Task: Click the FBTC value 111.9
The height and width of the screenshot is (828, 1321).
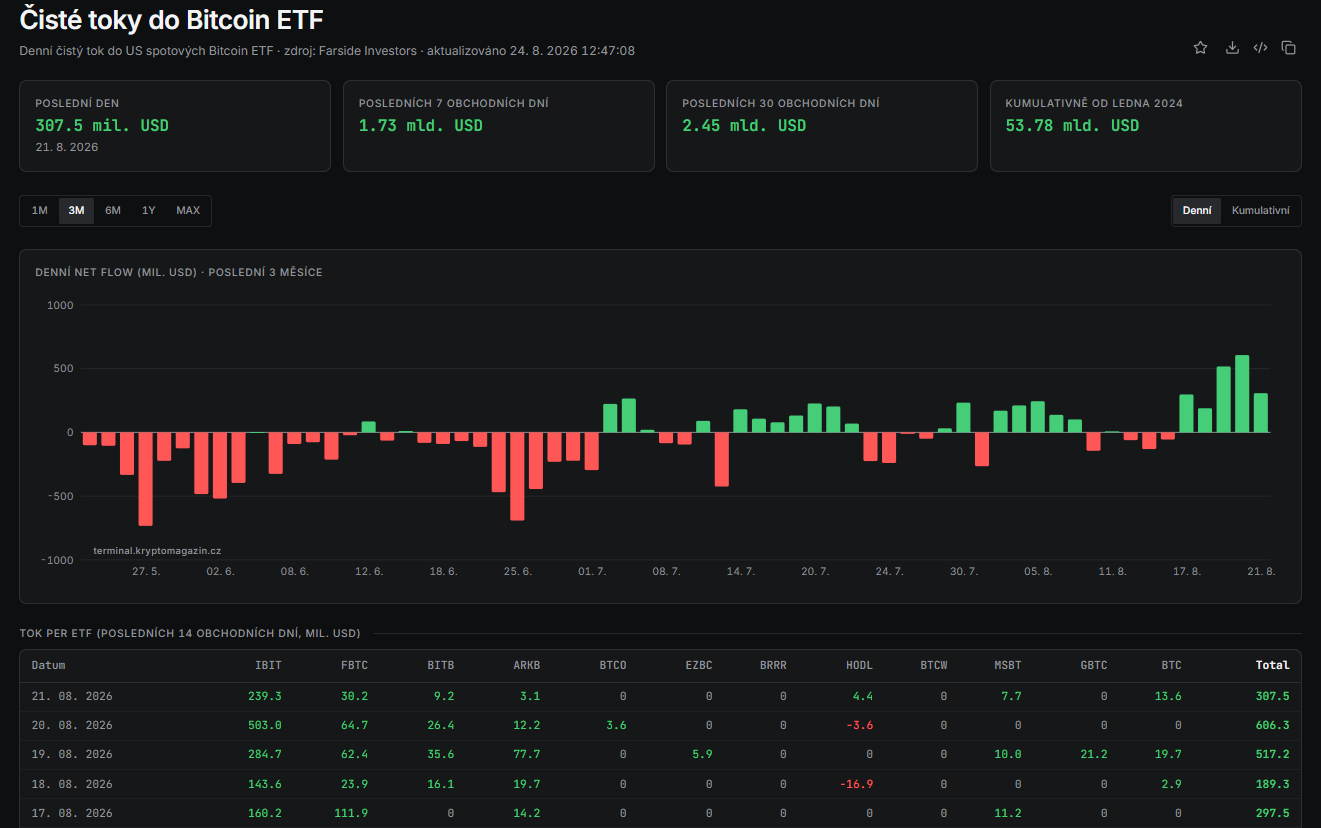Action: [352, 813]
